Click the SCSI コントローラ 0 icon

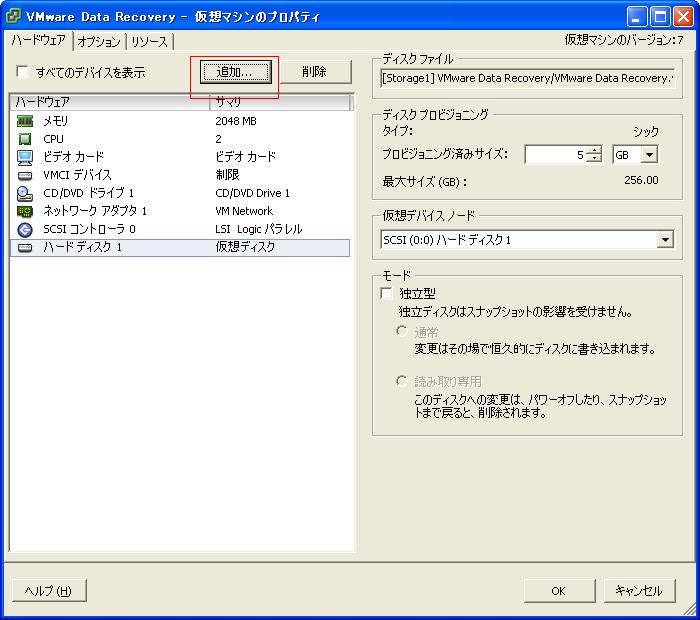(x=25, y=229)
